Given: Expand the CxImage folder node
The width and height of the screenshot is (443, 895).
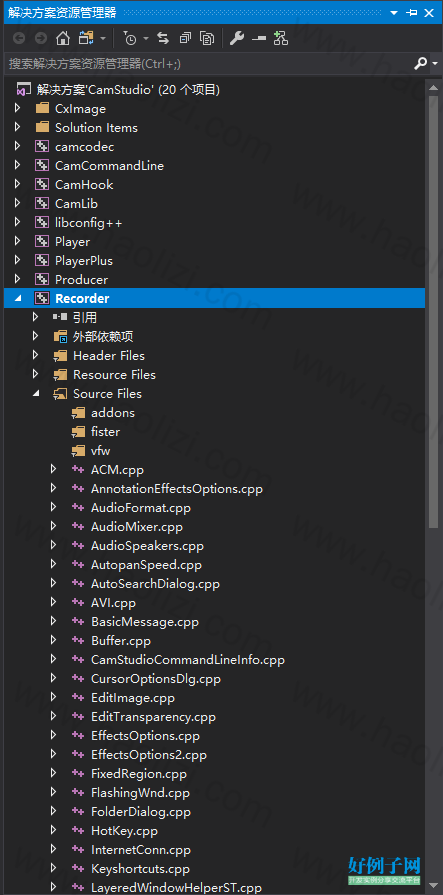Looking at the screenshot, I should pos(17,108).
